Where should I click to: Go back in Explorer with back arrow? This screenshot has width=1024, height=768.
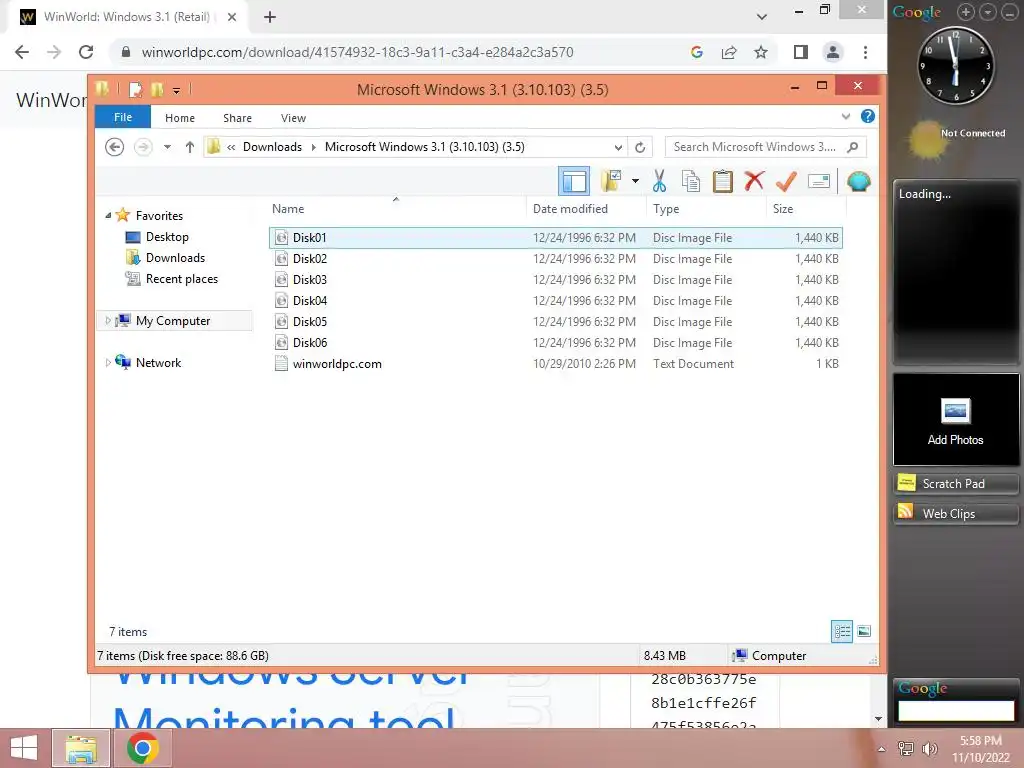114,147
